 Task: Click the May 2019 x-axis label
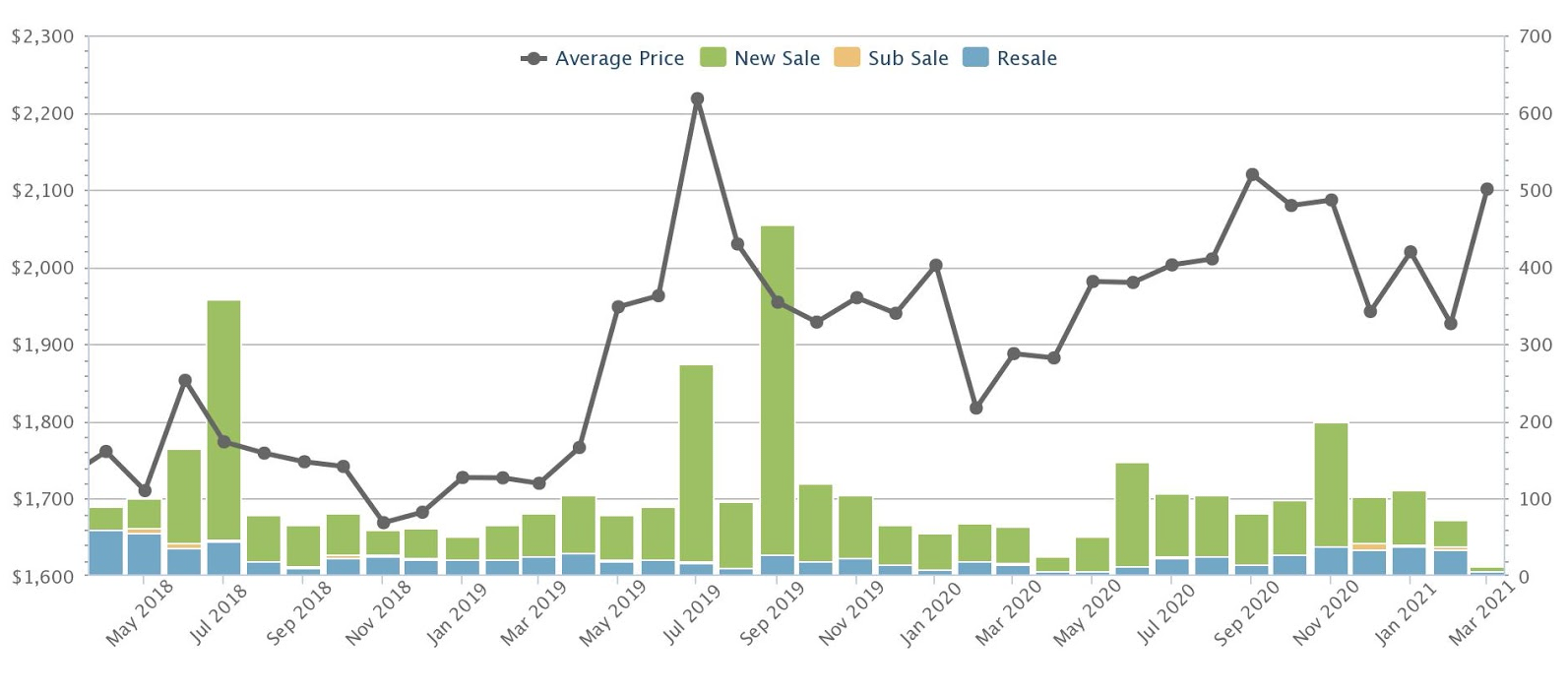pos(613,612)
